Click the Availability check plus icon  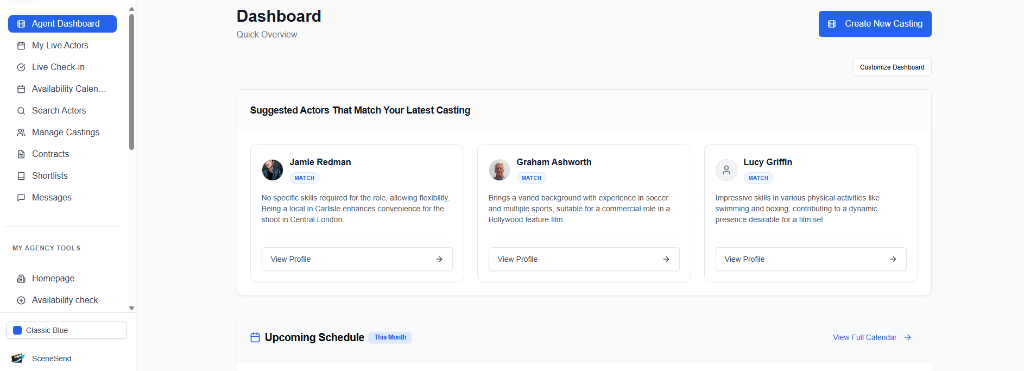pos(21,300)
